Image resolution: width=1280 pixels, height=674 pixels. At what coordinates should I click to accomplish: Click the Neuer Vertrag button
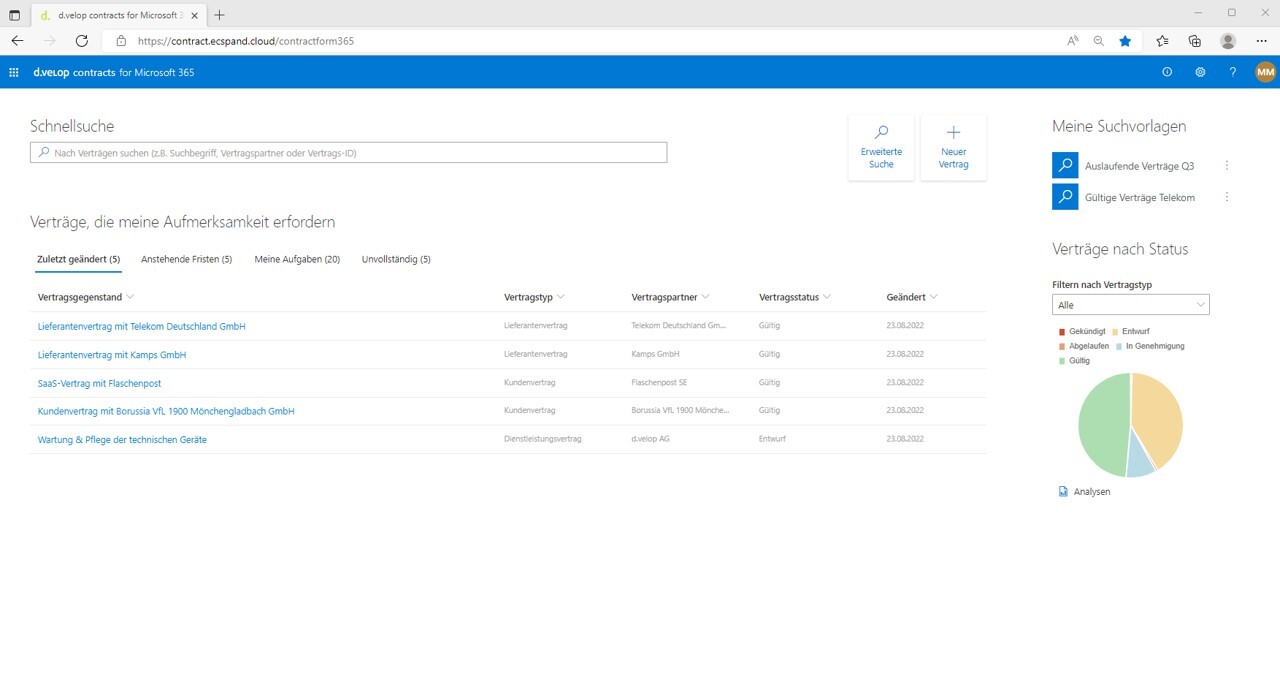pyautogui.click(x=953, y=147)
